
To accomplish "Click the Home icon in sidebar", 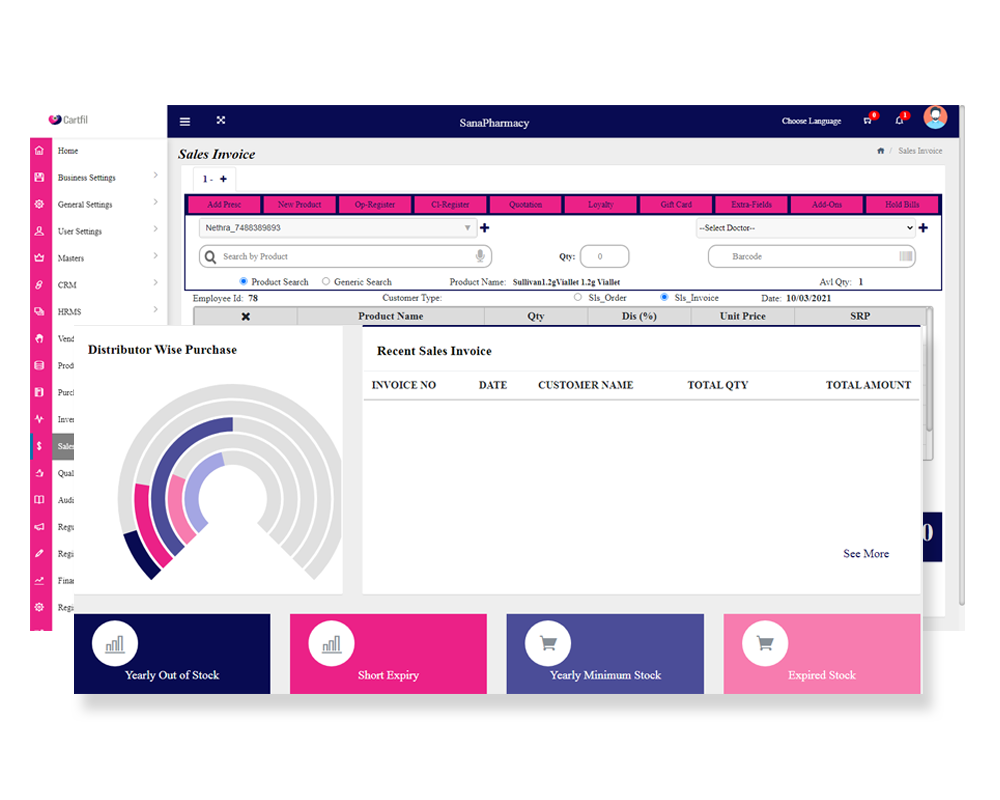I will point(40,151).
